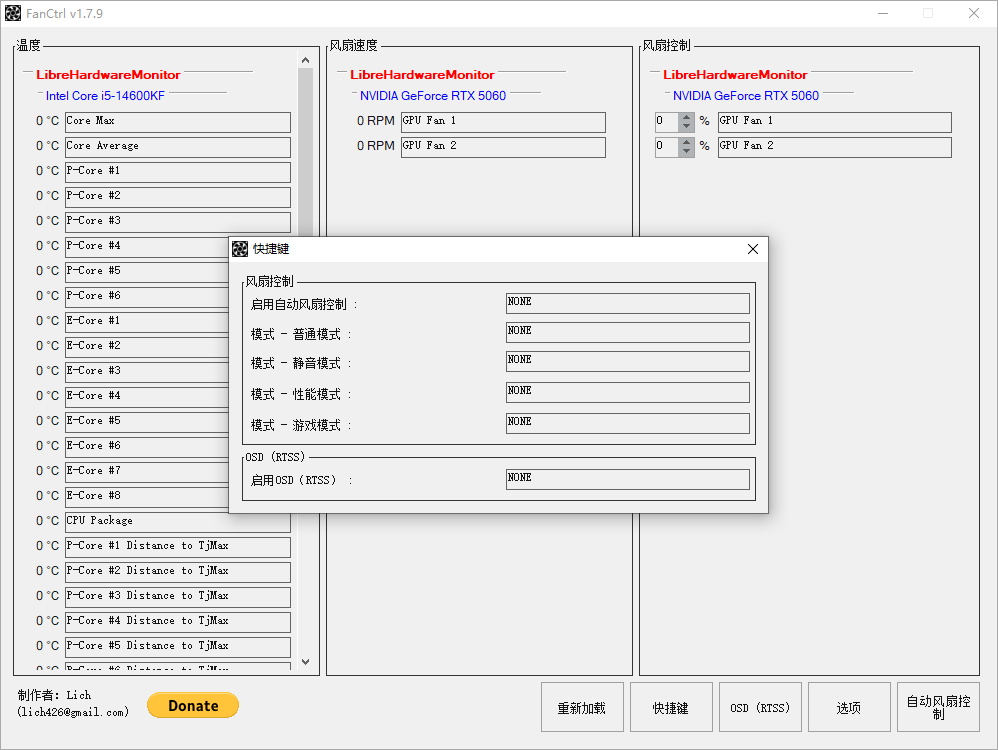This screenshot has width=998, height=750.
Task: Click the yellow Donate button
Action: 193,705
